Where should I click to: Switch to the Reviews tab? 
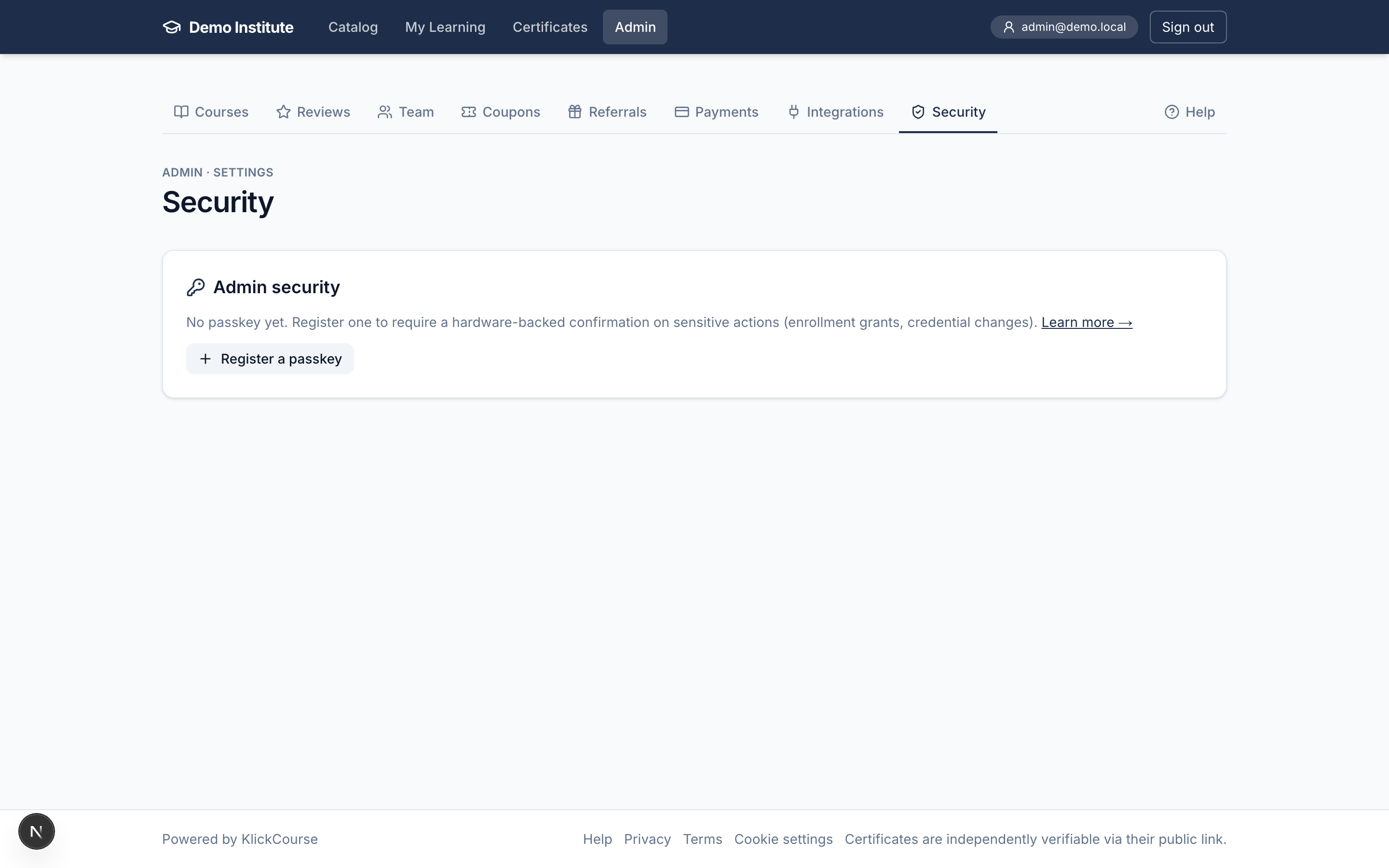pyautogui.click(x=313, y=112)
